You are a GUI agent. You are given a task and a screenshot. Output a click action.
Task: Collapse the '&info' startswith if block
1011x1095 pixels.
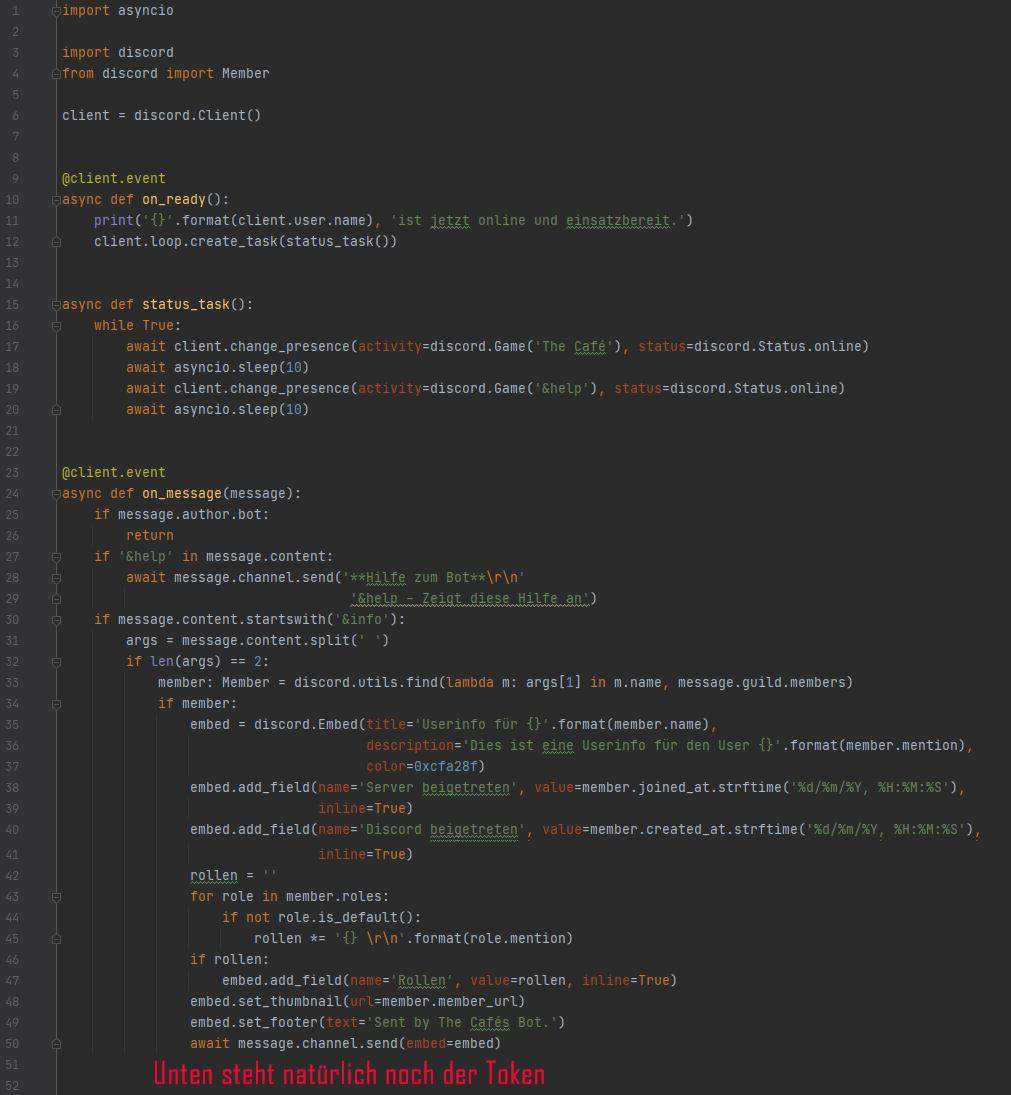tap(56, 619)
